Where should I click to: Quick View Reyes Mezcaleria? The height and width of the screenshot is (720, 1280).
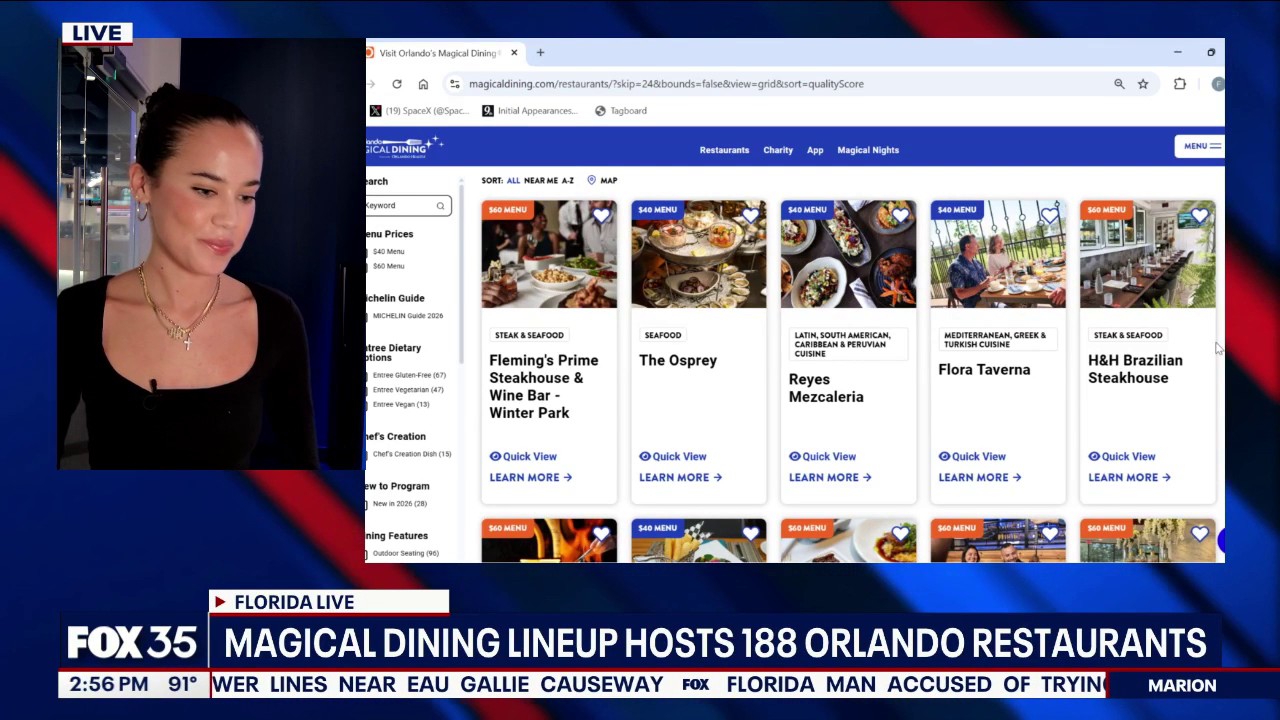point(822,456)
